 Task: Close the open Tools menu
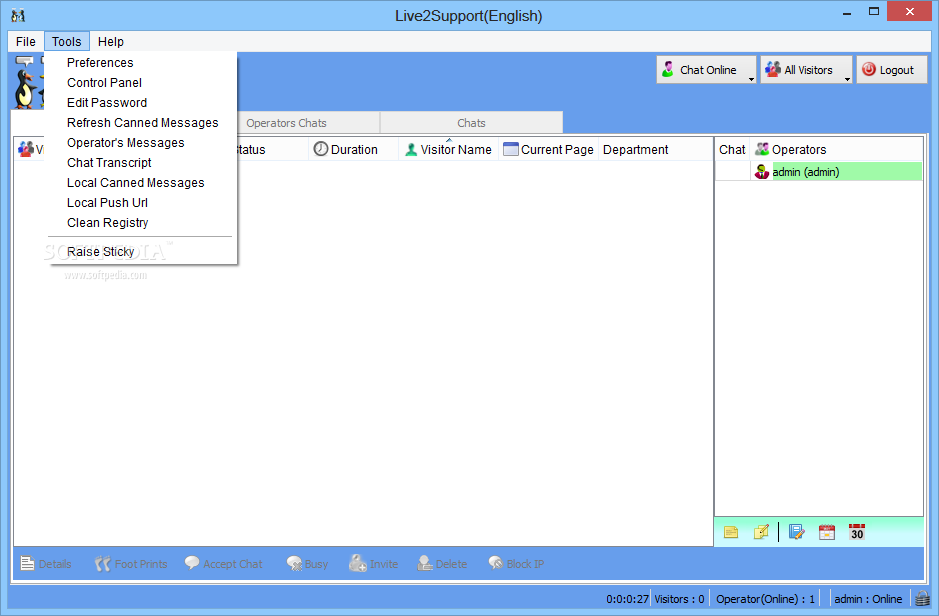[x=66, y=41]
